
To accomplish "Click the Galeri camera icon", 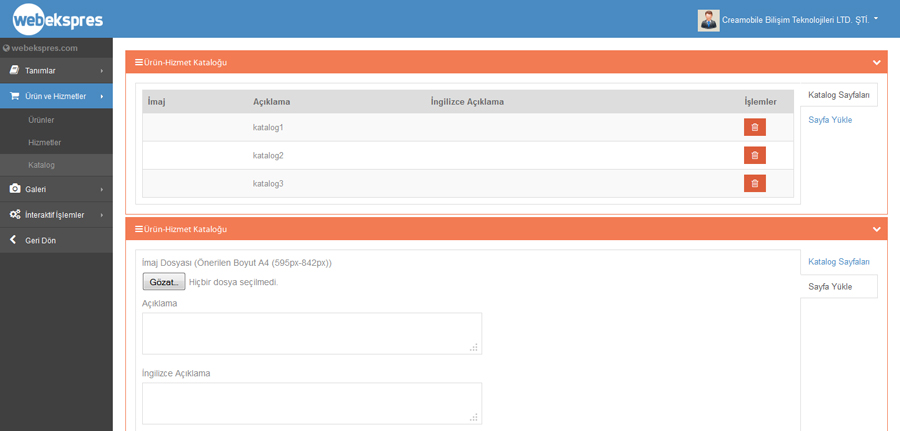I will [15, 189].
